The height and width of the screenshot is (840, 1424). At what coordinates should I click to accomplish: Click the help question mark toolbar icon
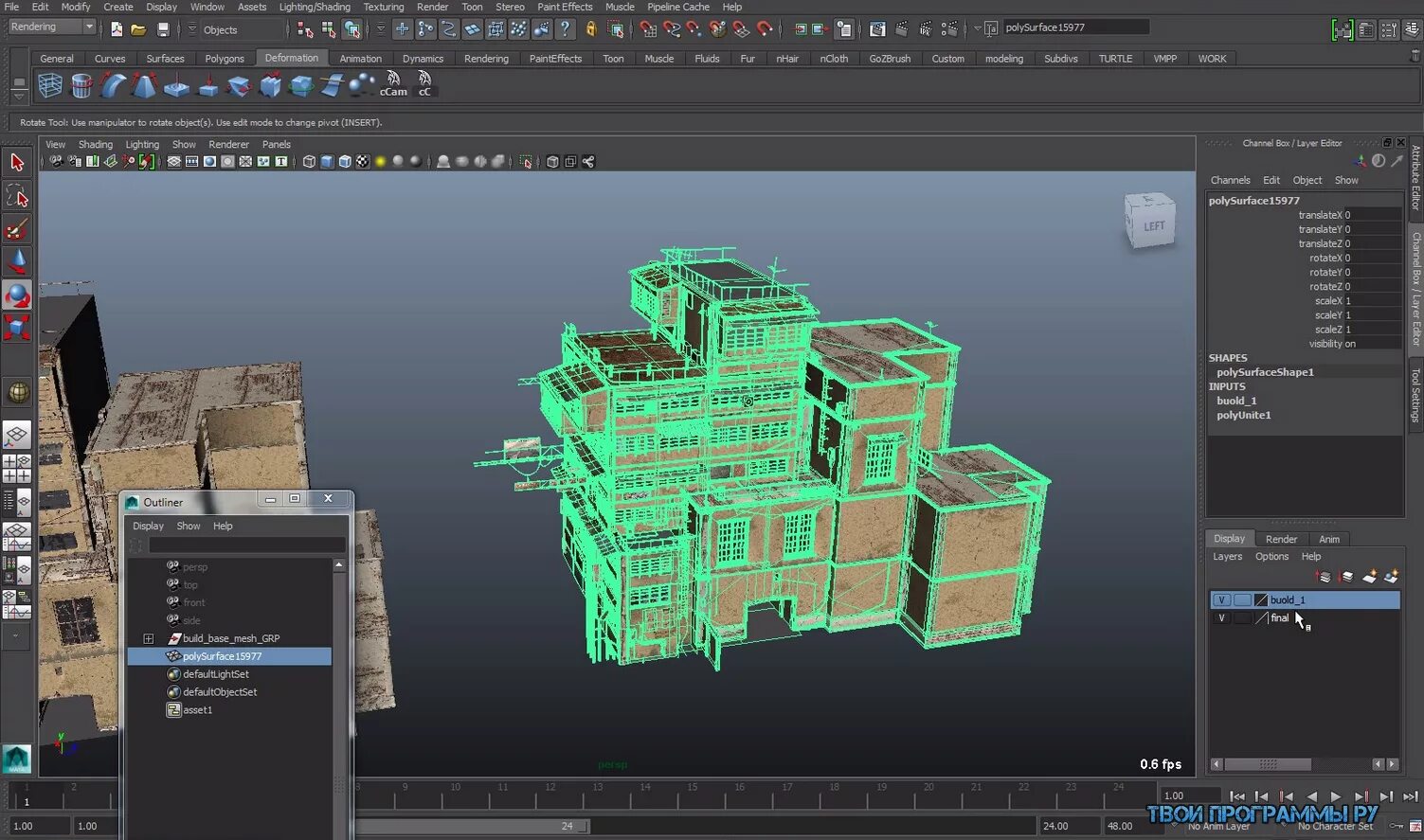(565, 29)
